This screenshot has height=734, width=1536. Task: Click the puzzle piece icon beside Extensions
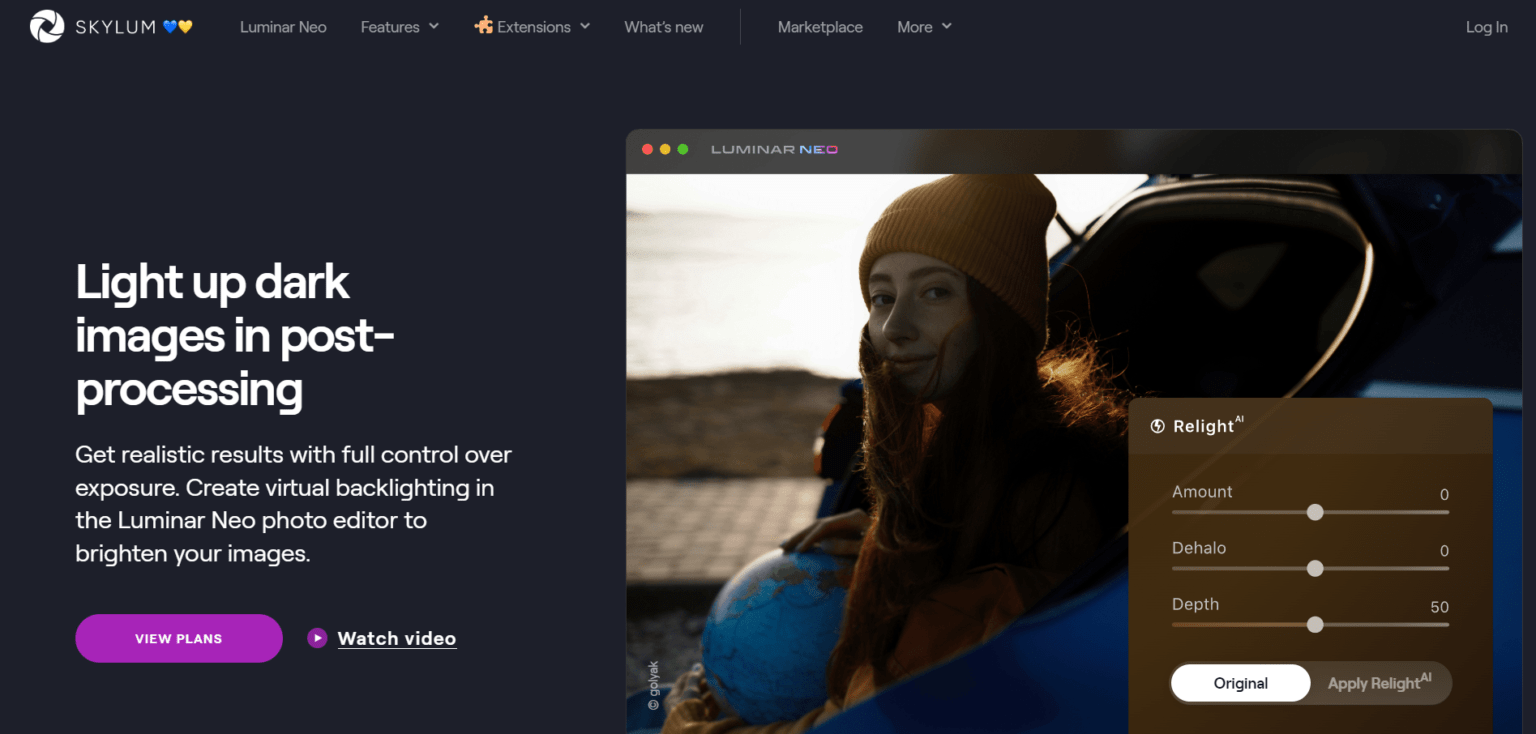(483, 27)
